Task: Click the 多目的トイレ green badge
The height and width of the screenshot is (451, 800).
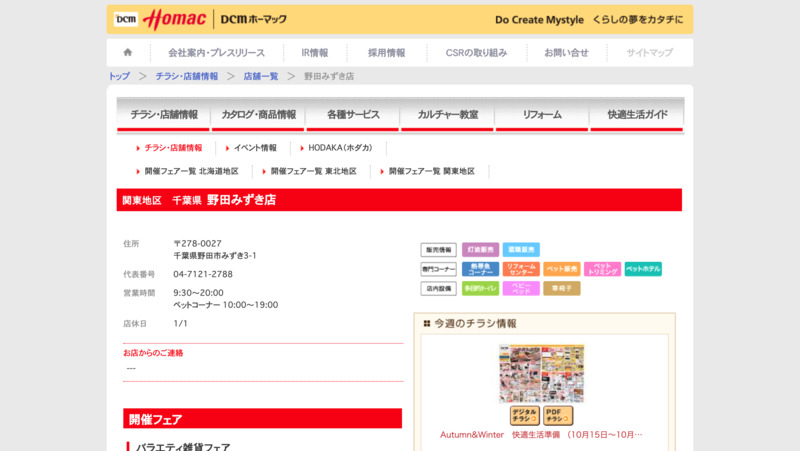Action: point(480,288)
